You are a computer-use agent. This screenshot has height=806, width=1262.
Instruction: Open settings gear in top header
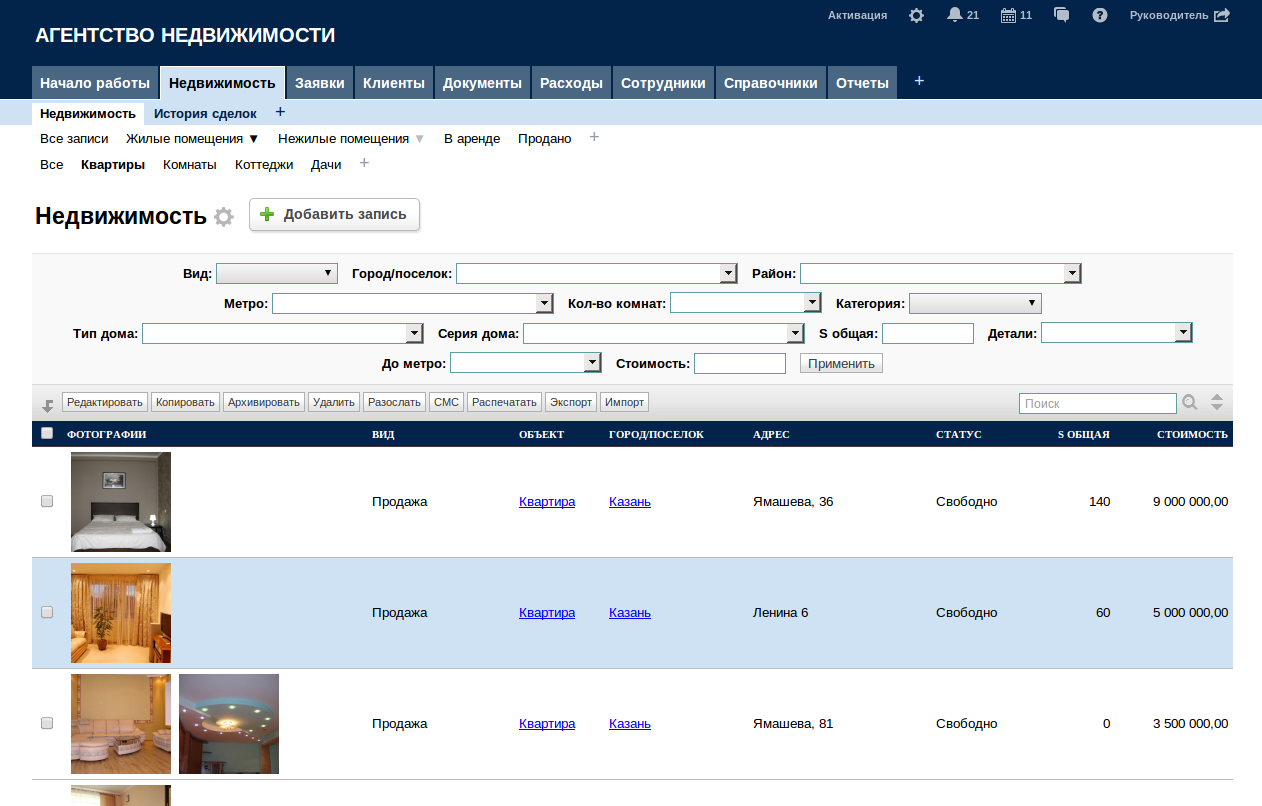(916, 15)
